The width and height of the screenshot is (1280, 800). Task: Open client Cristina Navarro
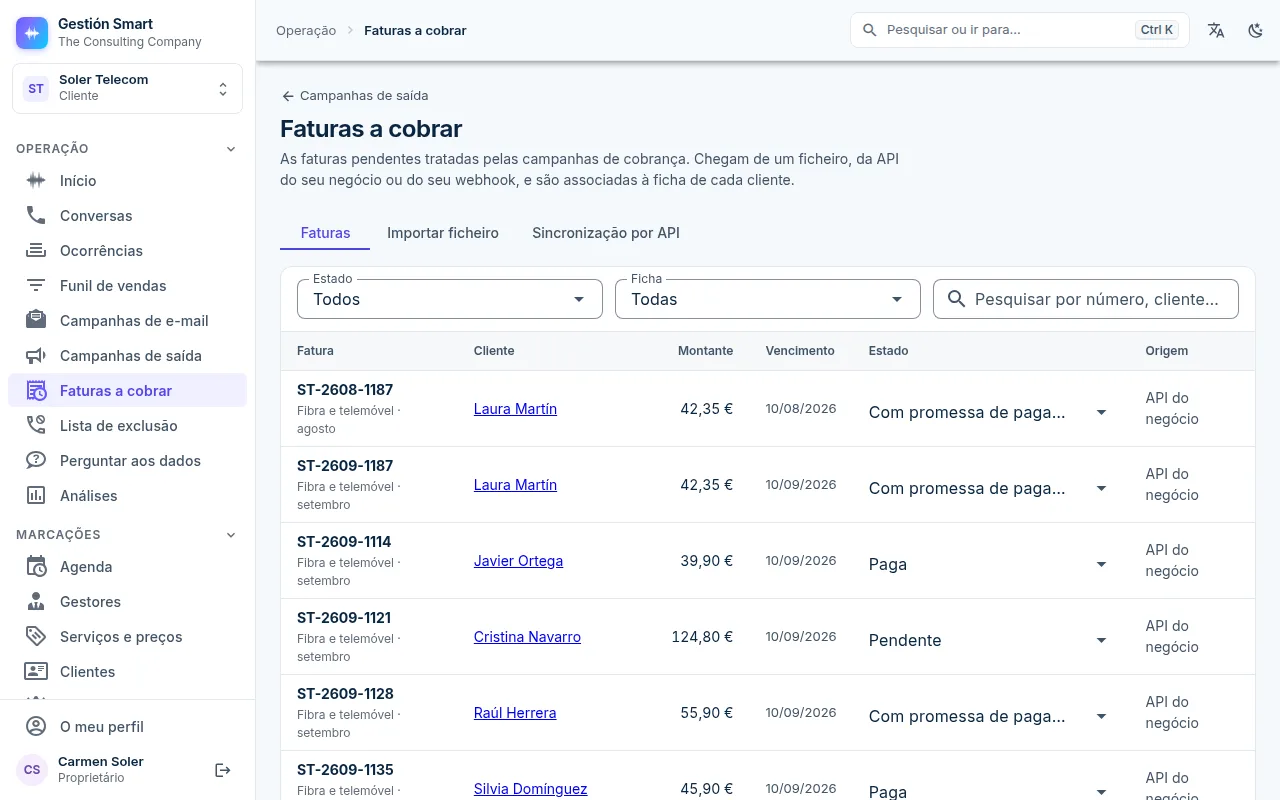click(527, 637)
